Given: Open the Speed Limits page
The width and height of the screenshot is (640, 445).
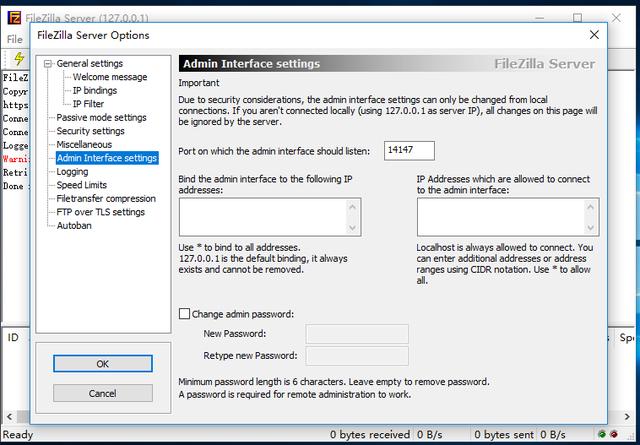Looking at the screenshot, I should (x=82, y=185).
